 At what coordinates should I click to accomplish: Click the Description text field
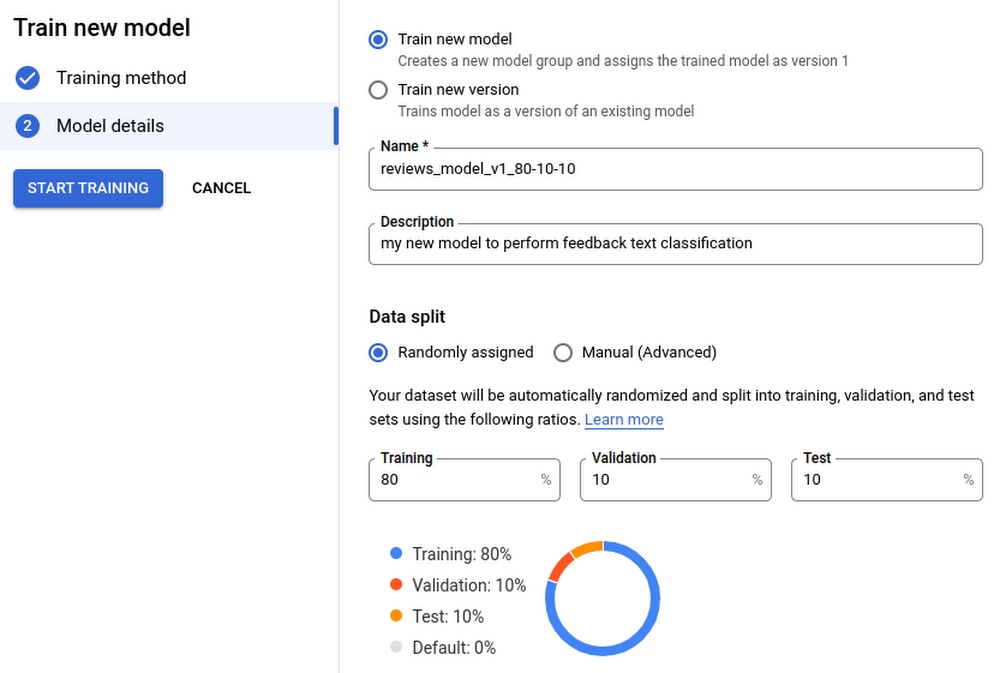[675, 243]
